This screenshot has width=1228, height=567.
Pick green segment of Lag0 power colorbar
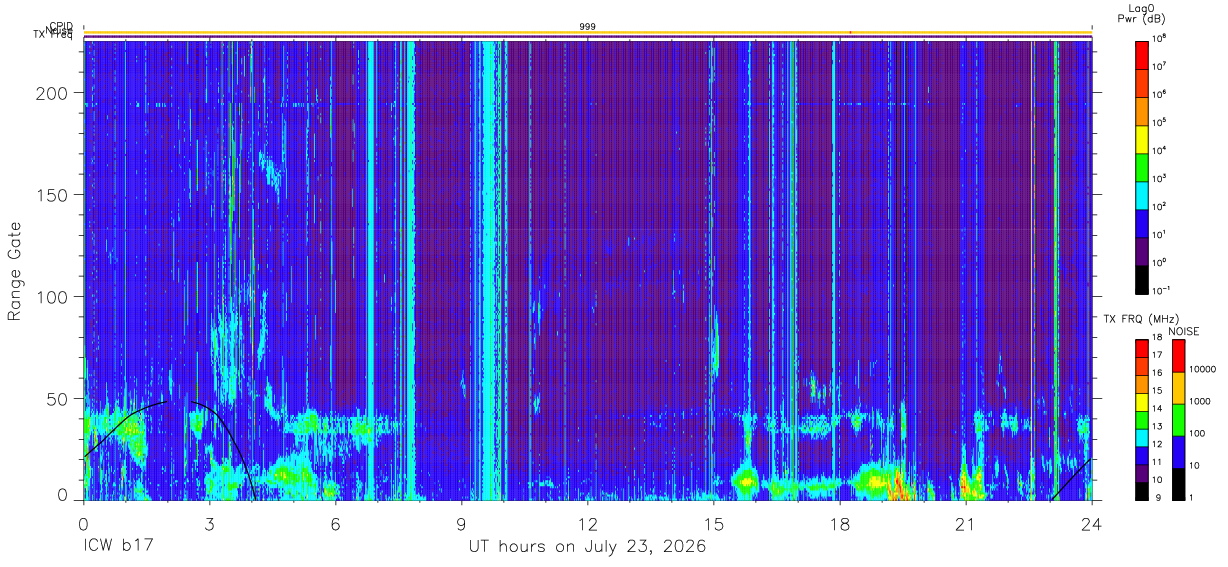pos(1143,166)
